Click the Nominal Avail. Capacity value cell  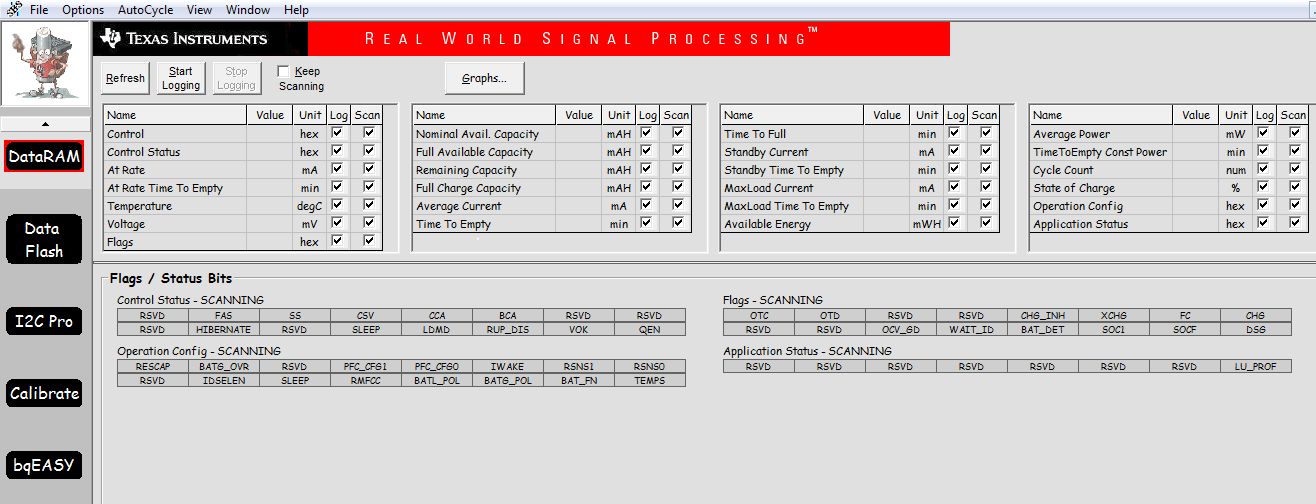click(x=578, y=134)
